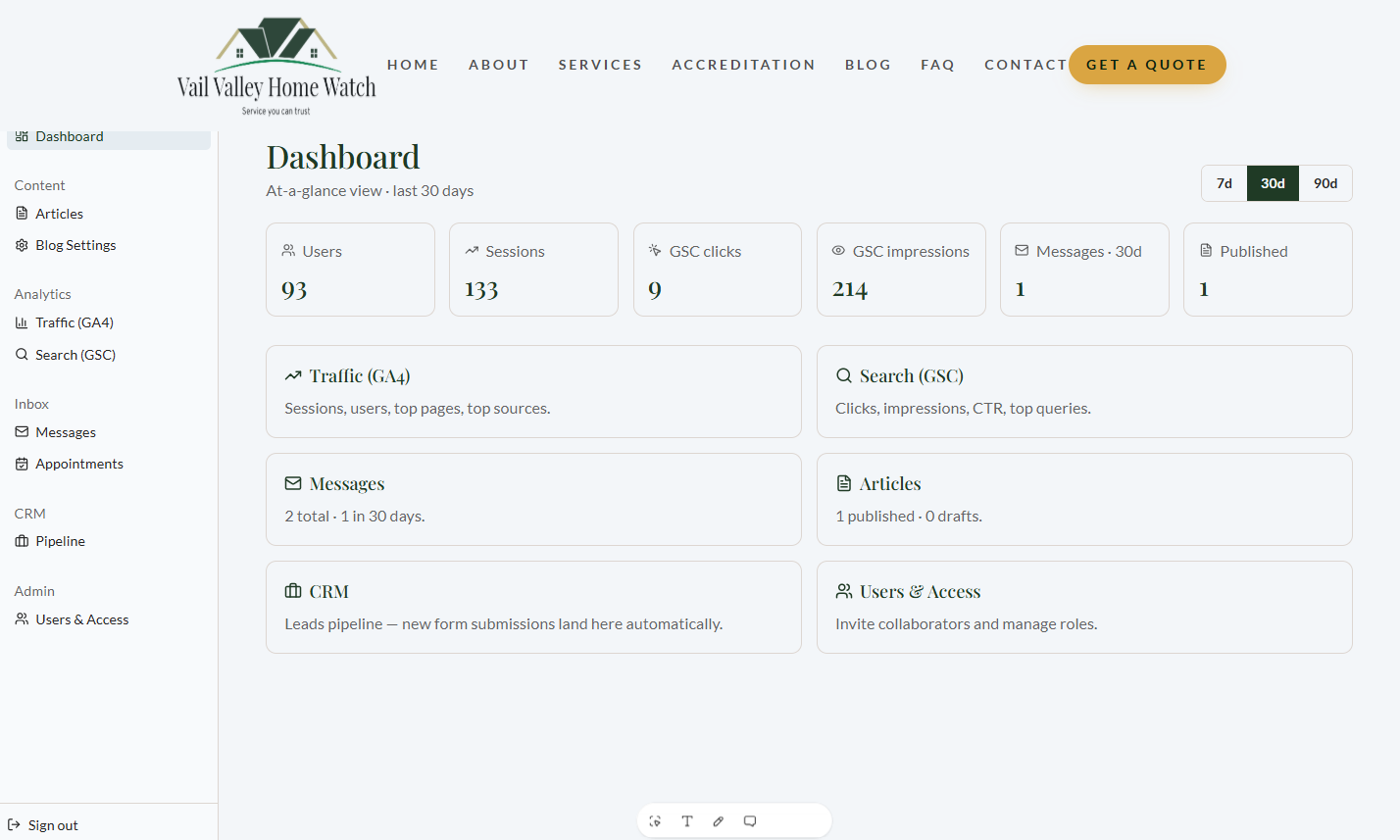Click the Appointments calendar icon in sidebar
This screenshot has height=840, width=1400.
(22, 464)
